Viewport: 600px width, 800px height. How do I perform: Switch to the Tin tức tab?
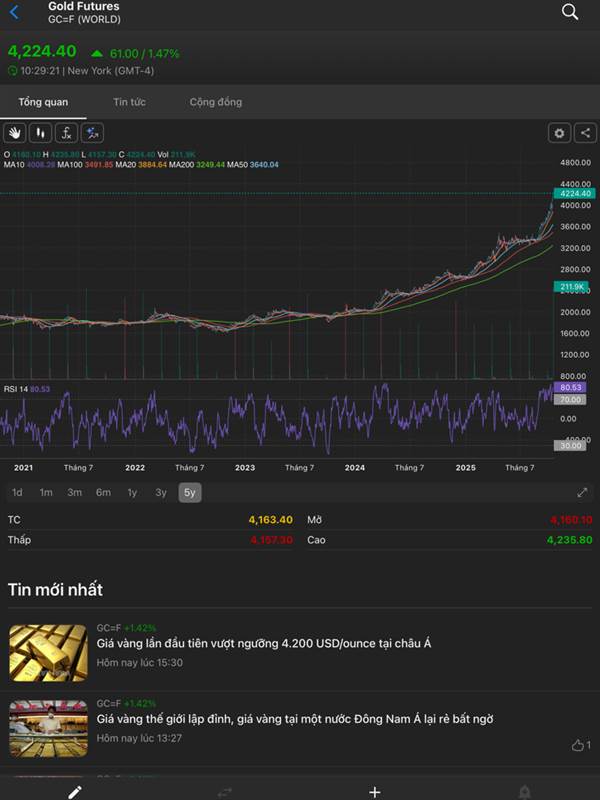tap(129, 102)
